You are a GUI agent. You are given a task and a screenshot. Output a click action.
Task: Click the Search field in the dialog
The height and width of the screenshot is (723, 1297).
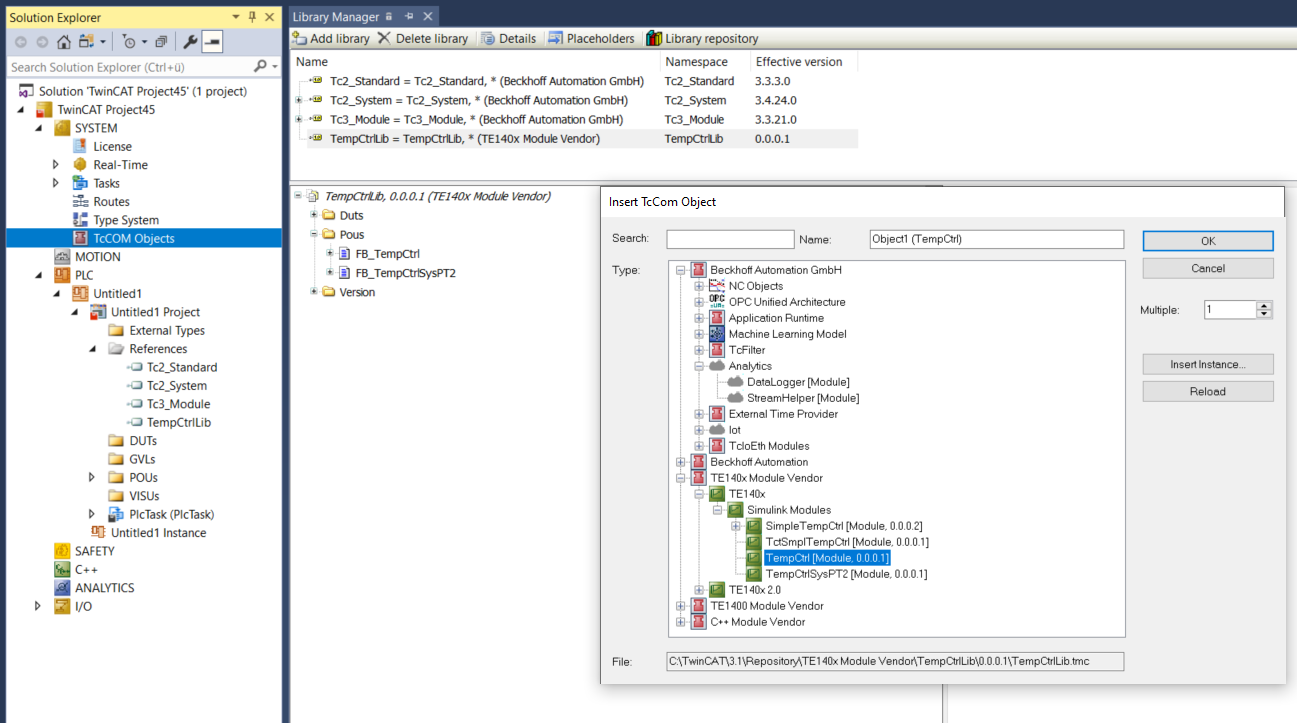730,239
